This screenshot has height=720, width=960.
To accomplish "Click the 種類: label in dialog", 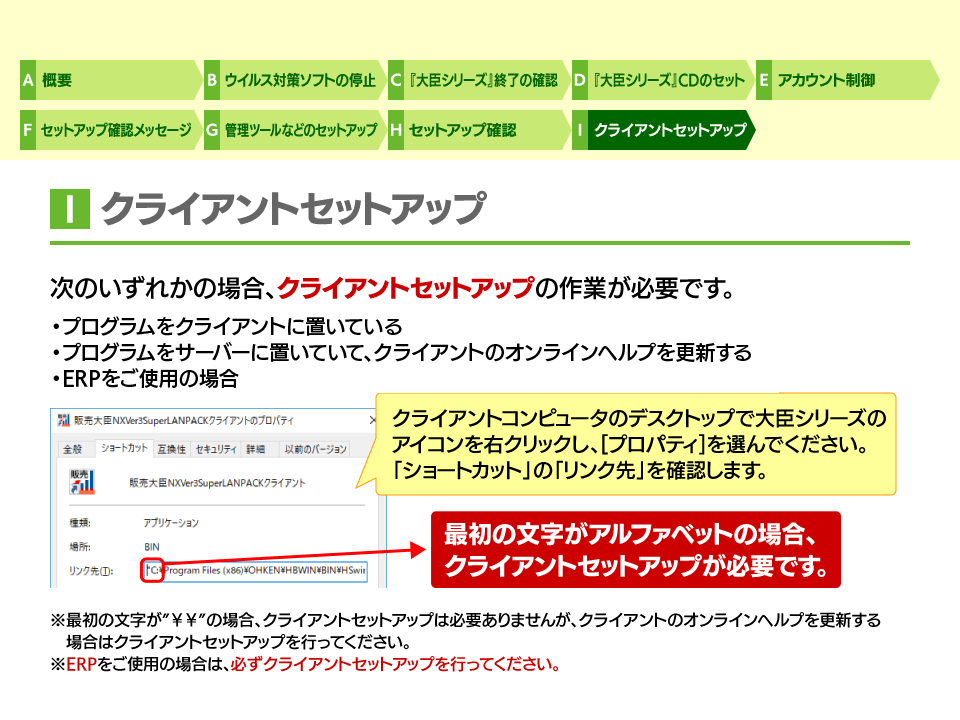I will pyautogui.click(x=80, y=523).
